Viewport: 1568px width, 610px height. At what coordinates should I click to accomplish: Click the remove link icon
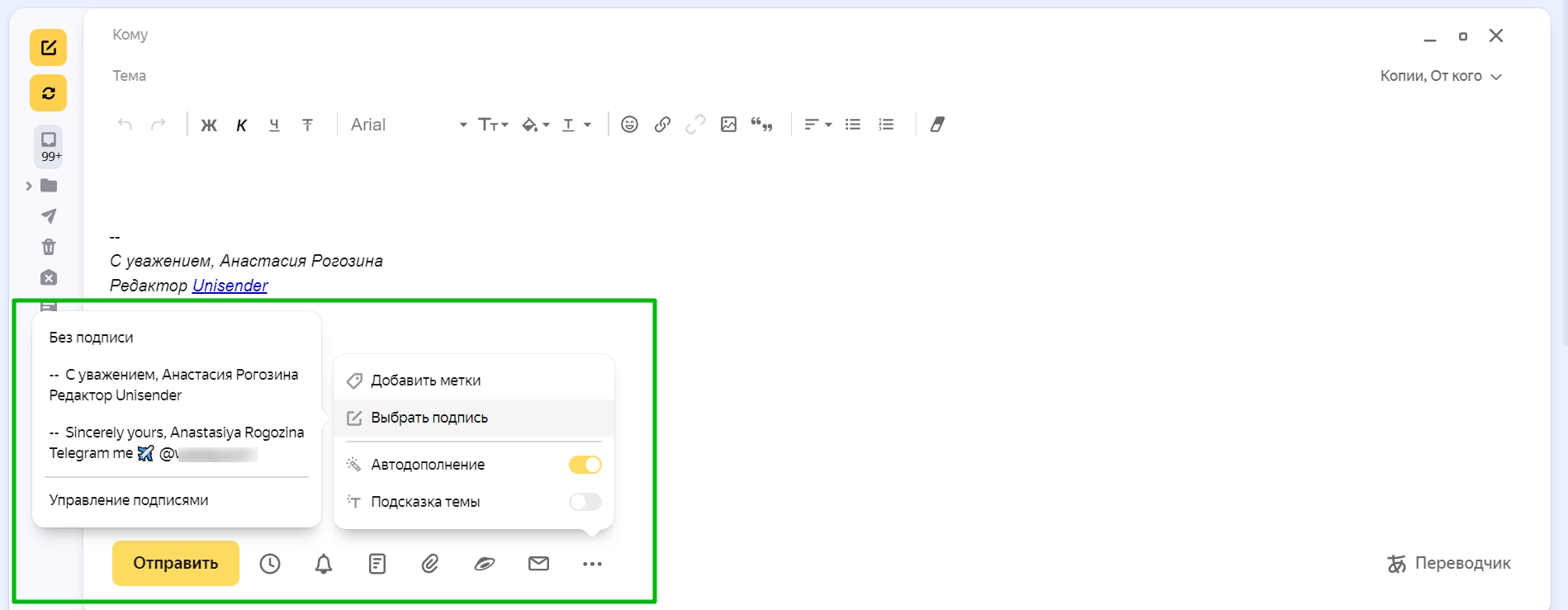(x=695, y=125)
